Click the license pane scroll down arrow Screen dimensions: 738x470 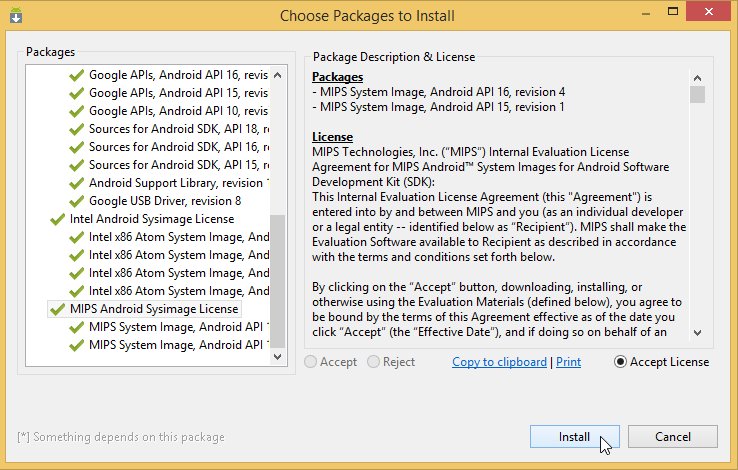click(x=698, y=333)
